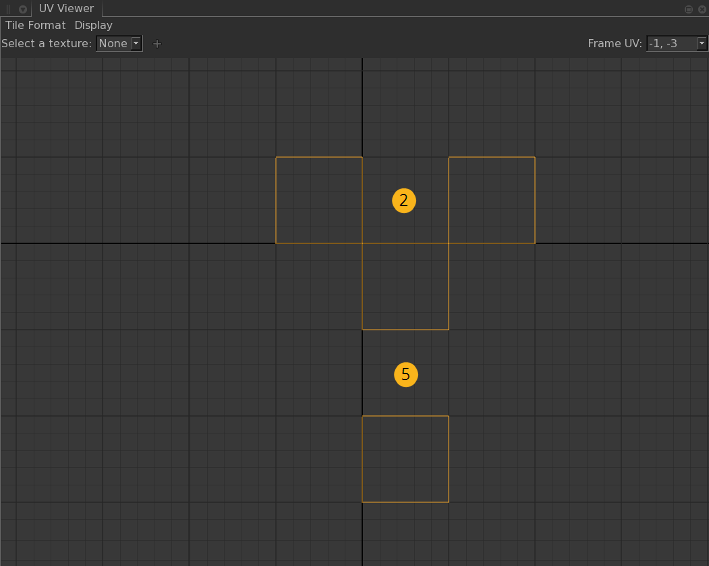Click the 'Frame UV:' label
The width and height of the screenshot is (709, 566).
(x=614, y=44)
